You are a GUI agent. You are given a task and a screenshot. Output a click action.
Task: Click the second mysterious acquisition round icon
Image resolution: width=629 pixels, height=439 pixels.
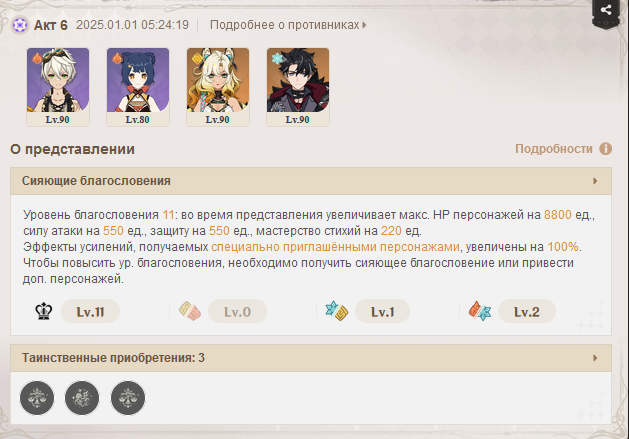82,398
